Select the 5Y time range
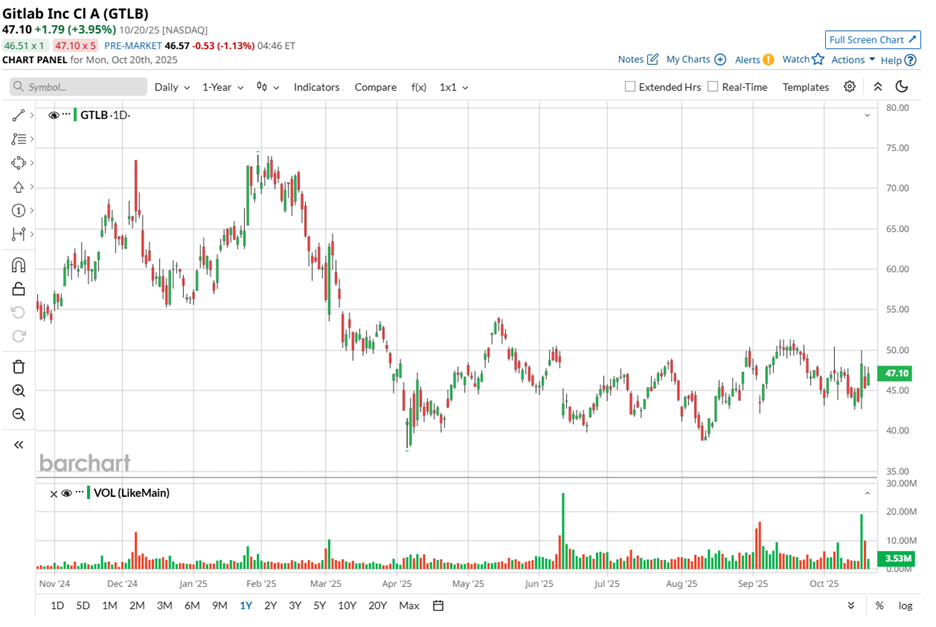Screen dimensions: 936x627 coord(320,606)
